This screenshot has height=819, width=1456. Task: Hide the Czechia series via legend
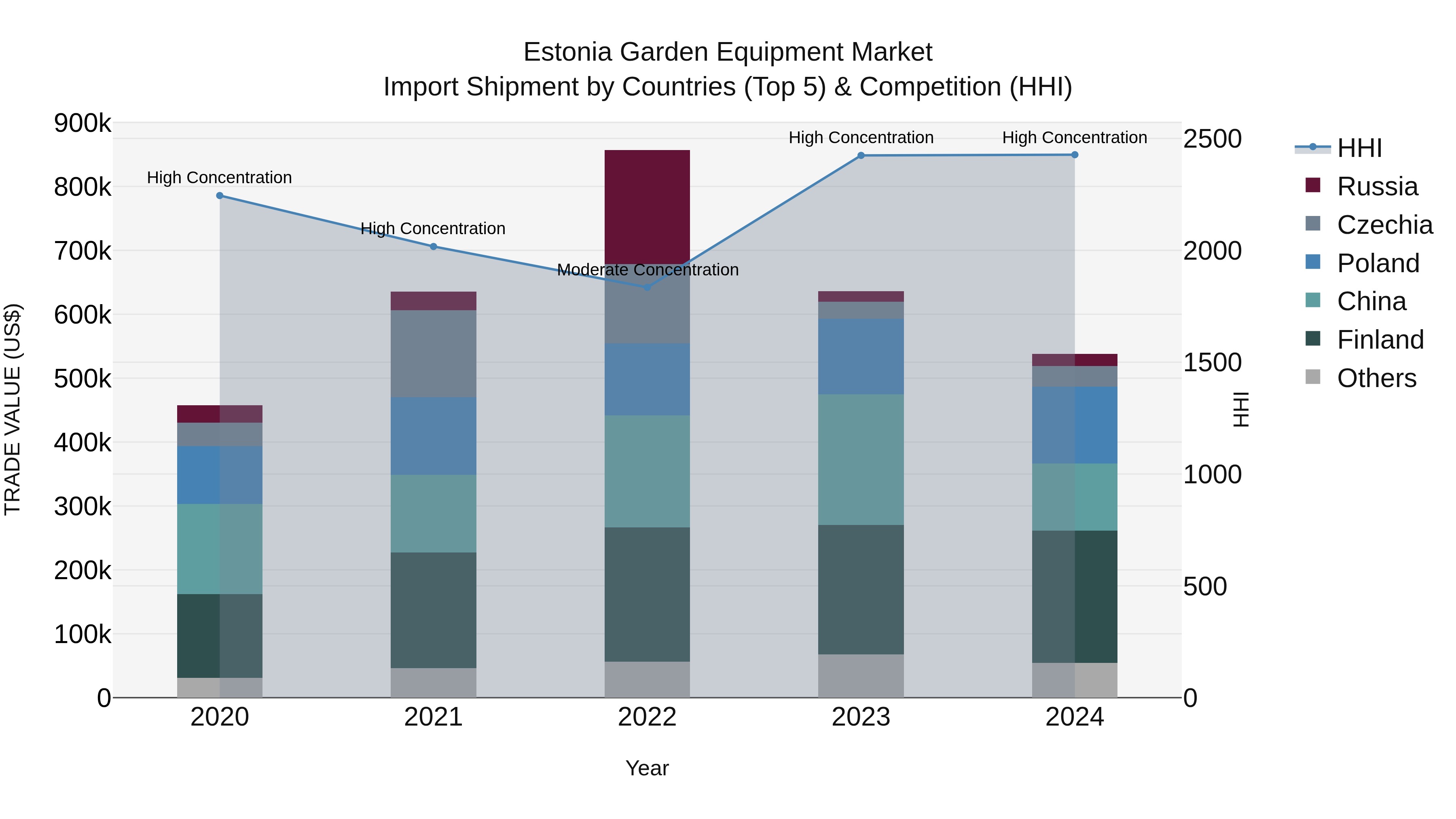point(1369,224)
